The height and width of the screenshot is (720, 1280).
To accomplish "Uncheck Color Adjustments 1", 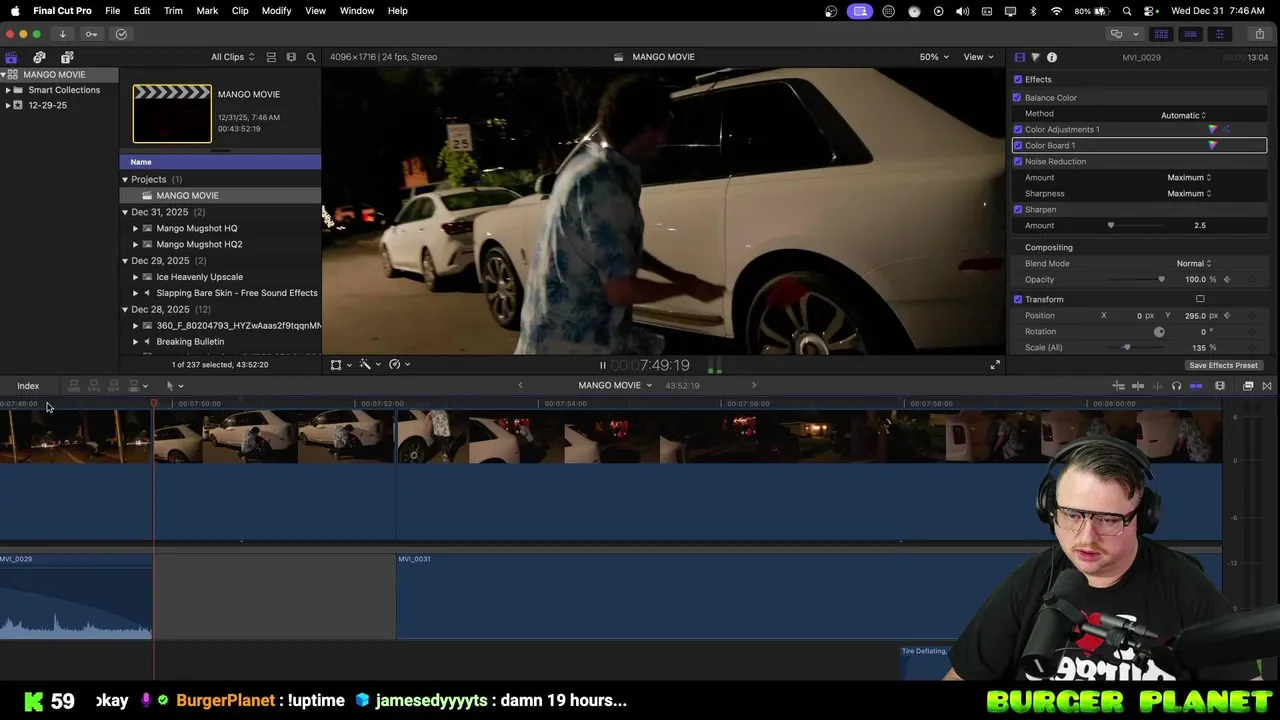I will click(x=1018, y=129).
